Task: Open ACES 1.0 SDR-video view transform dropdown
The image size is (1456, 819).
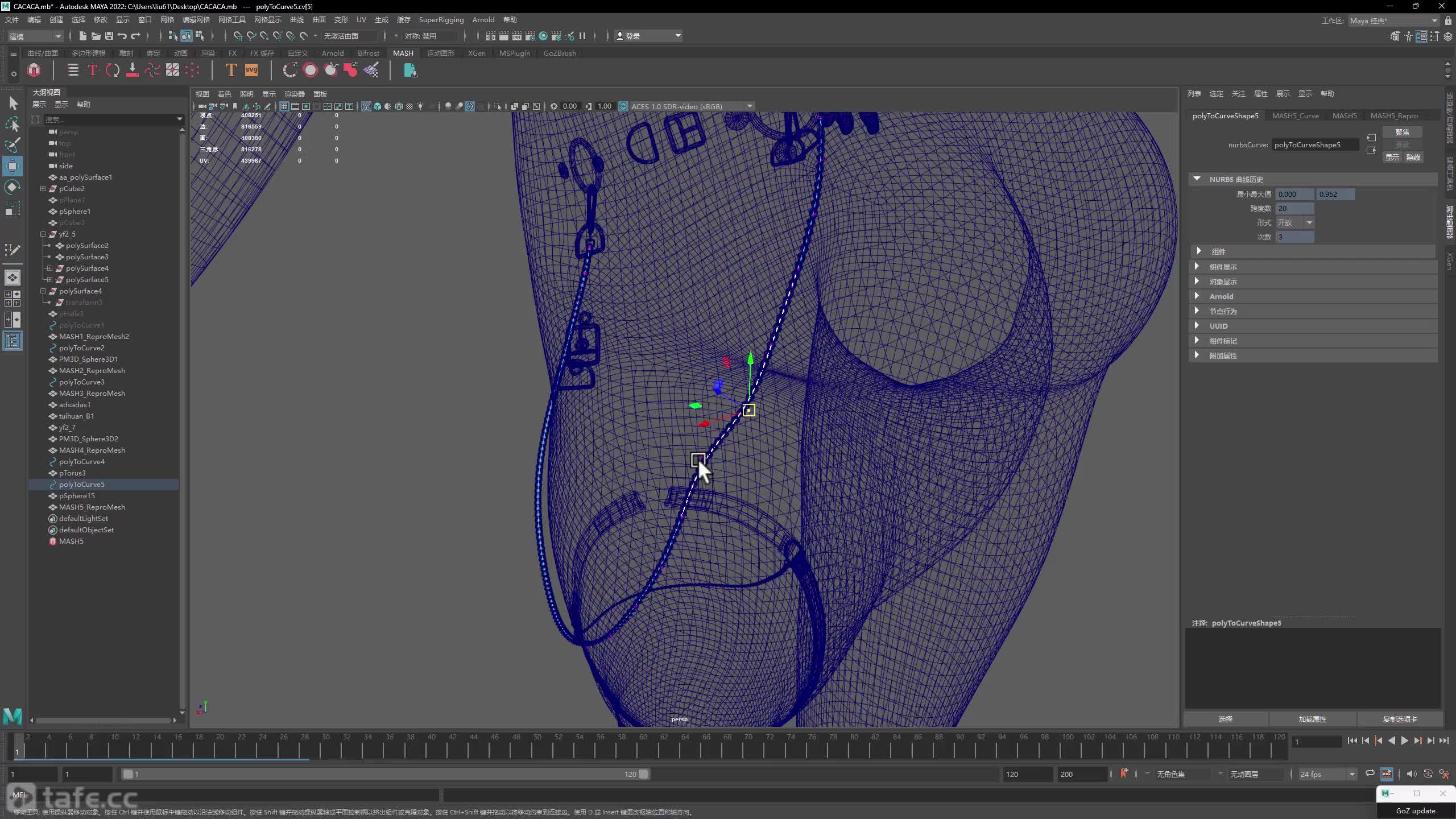Action: pyautogui.click(x=692, y=106)
